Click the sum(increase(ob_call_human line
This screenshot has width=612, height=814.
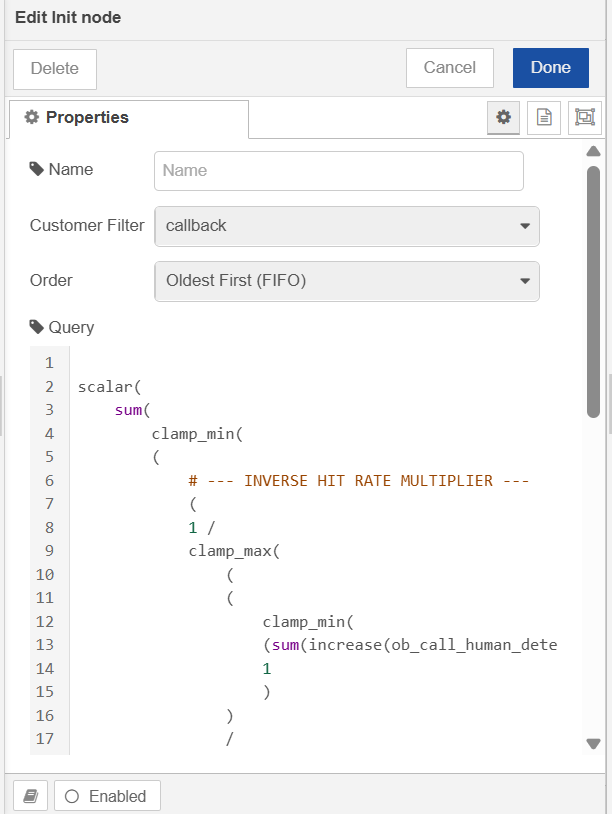(410, 645)
